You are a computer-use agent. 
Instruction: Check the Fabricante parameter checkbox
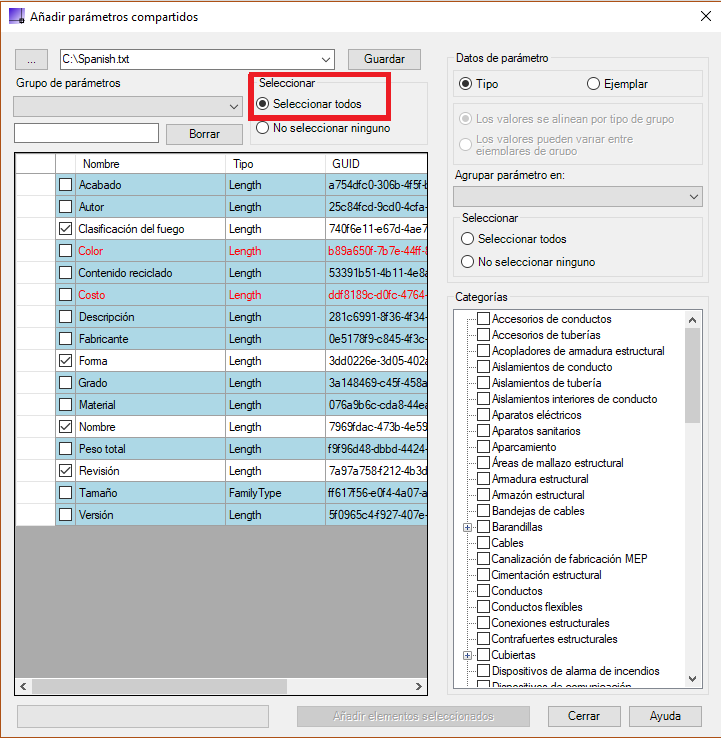pyautogui.click(x=65, y=338)
